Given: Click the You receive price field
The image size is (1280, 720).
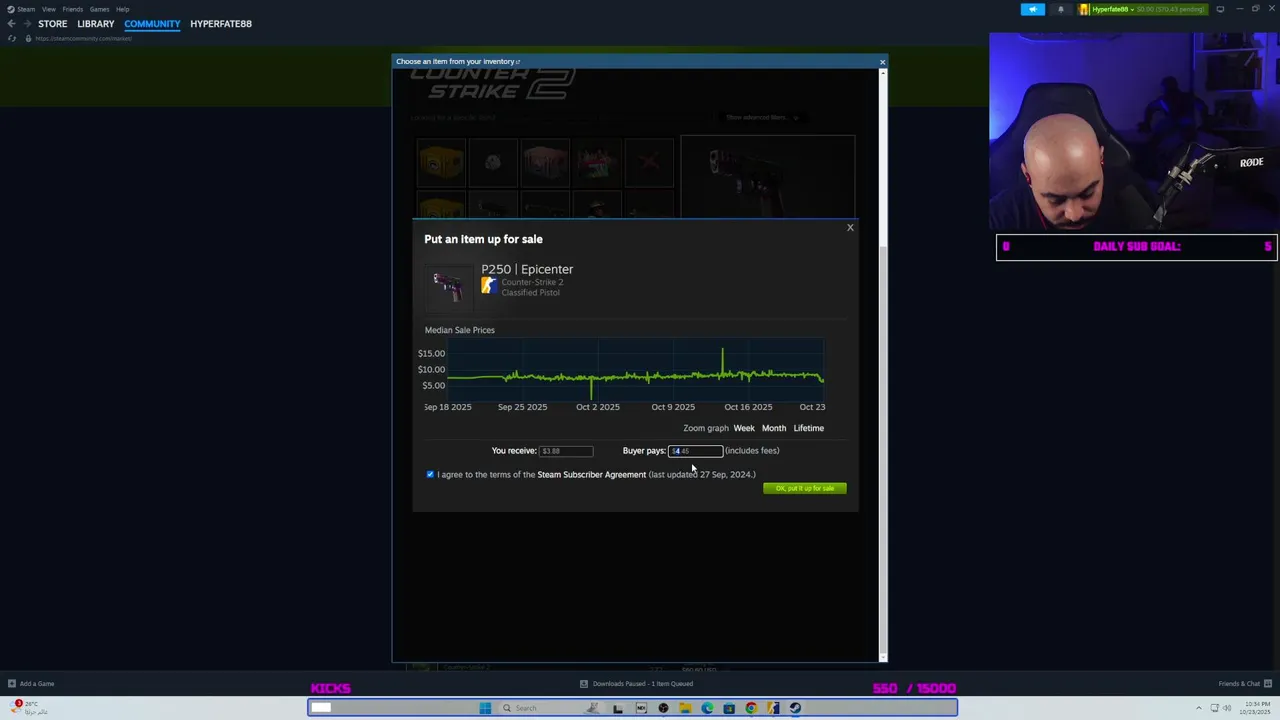Looking at the screenshot, I should (566, 451).
